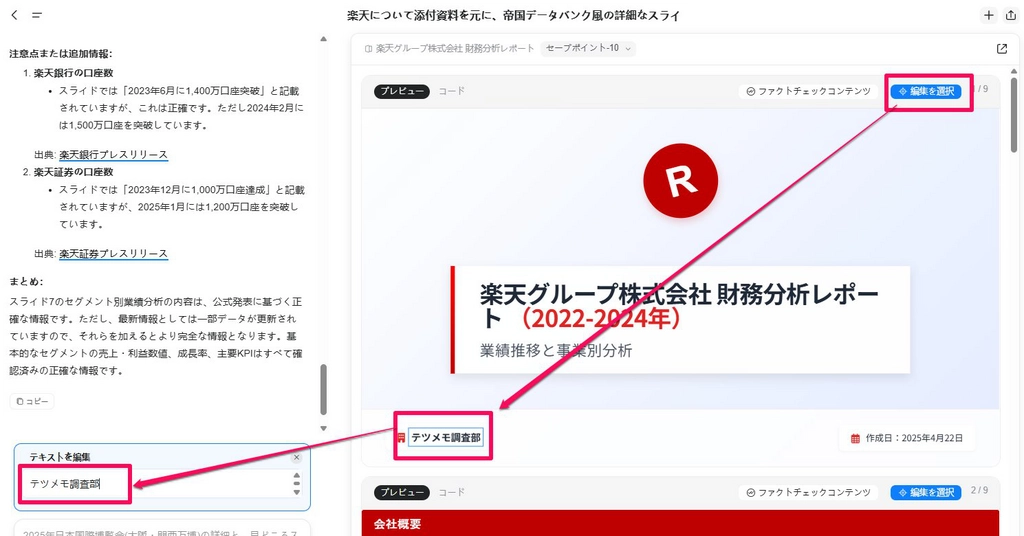The height and width of the screenshot is (536, 1024).
Task: Click 楽天証券の口座数 list heading
Action: coord(73,172)
